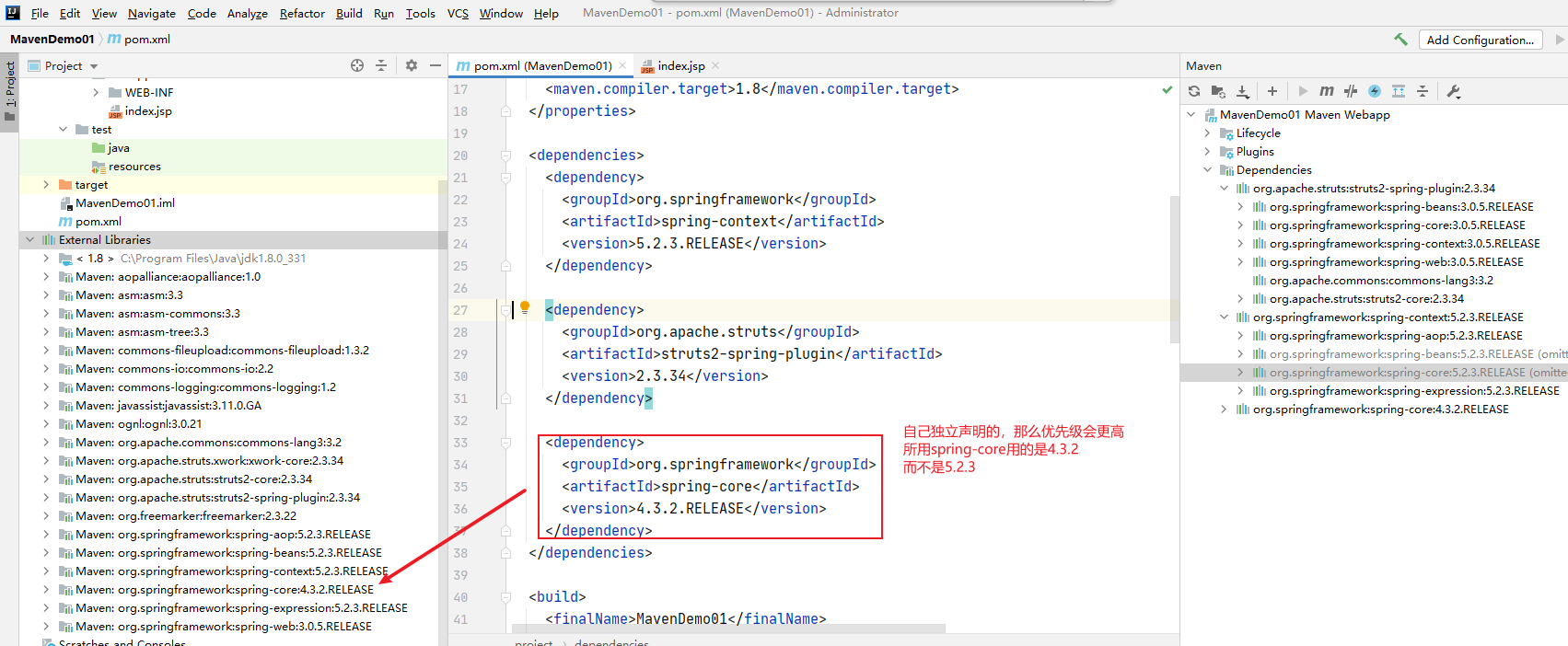This screenshot has width=1568, height=646.
Task: Select MavenDemo01.iml file
Action: 125,202
